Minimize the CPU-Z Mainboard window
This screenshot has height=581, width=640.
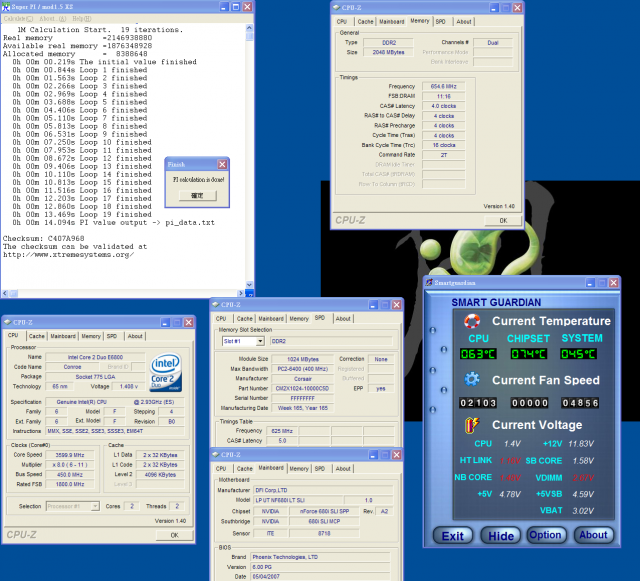pyautogui.click(x=373, y=454)
